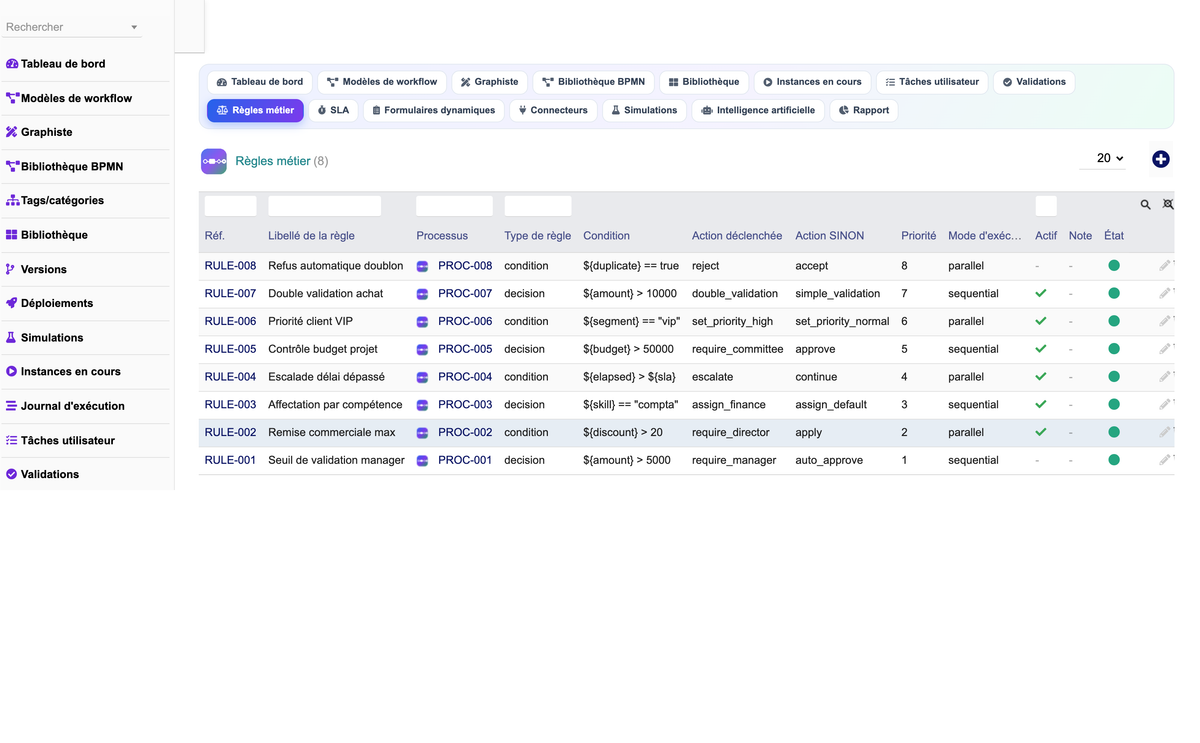The height and width of the screenshot is (743, 1200).
Task: Click the Libellé de la règle filter field
Action: tap(324, 206)
